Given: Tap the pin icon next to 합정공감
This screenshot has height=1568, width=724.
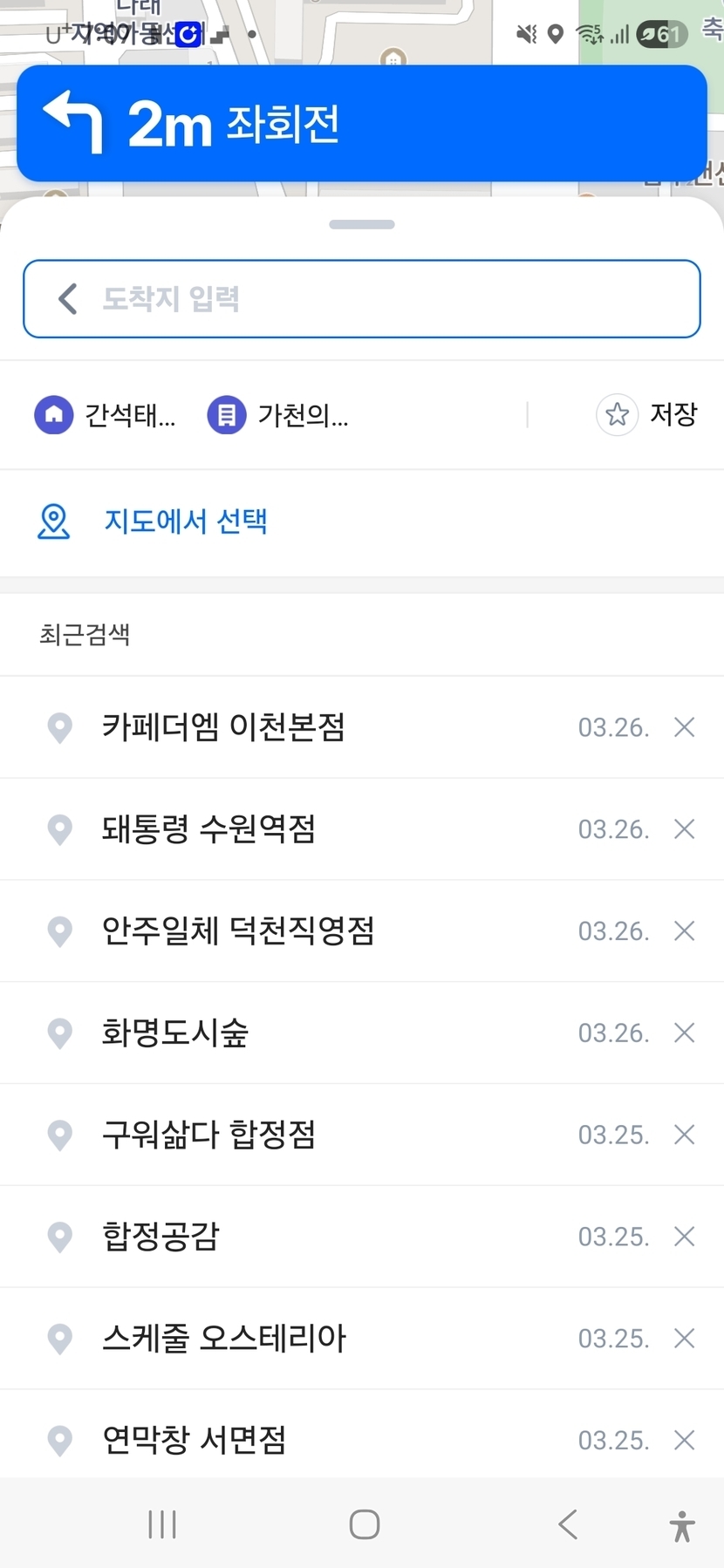Looking at the screenshot, I should click(59, 1237).
